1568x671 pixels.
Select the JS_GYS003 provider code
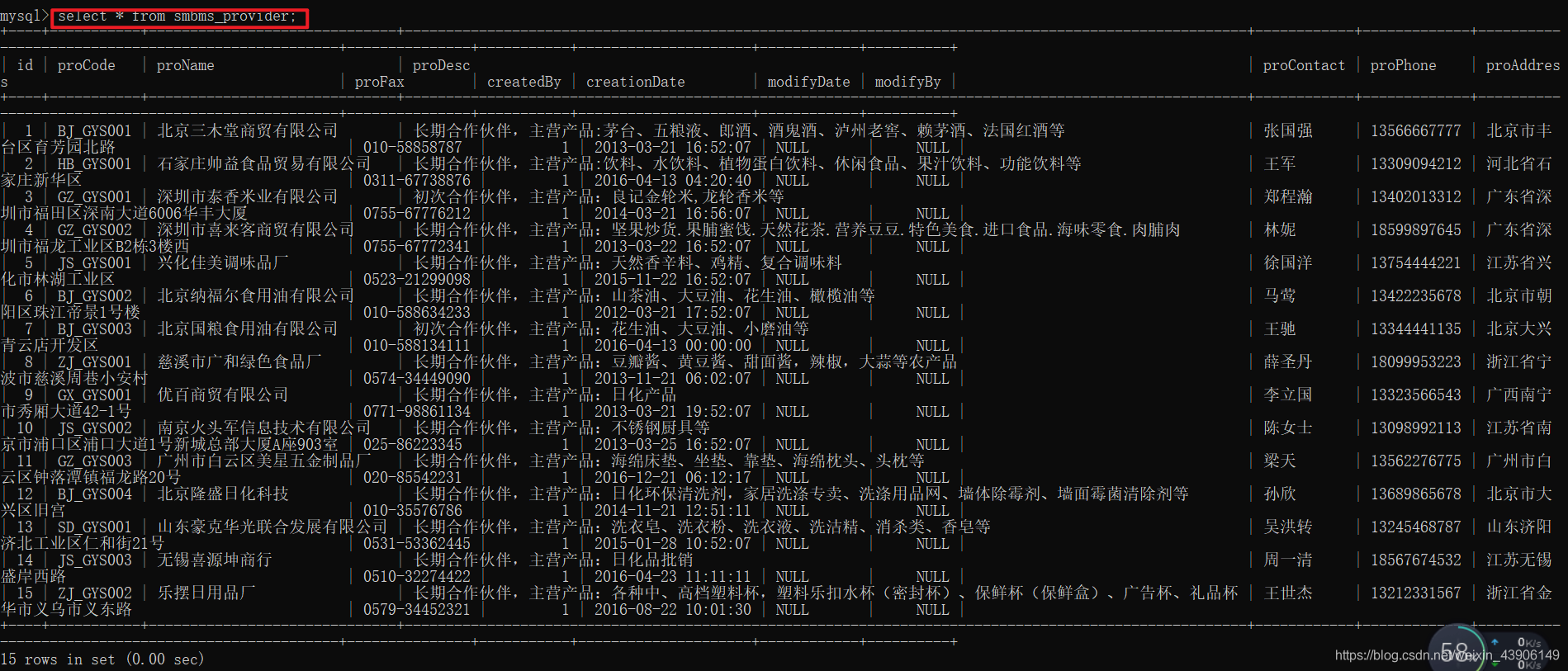(x=94, y=560)
